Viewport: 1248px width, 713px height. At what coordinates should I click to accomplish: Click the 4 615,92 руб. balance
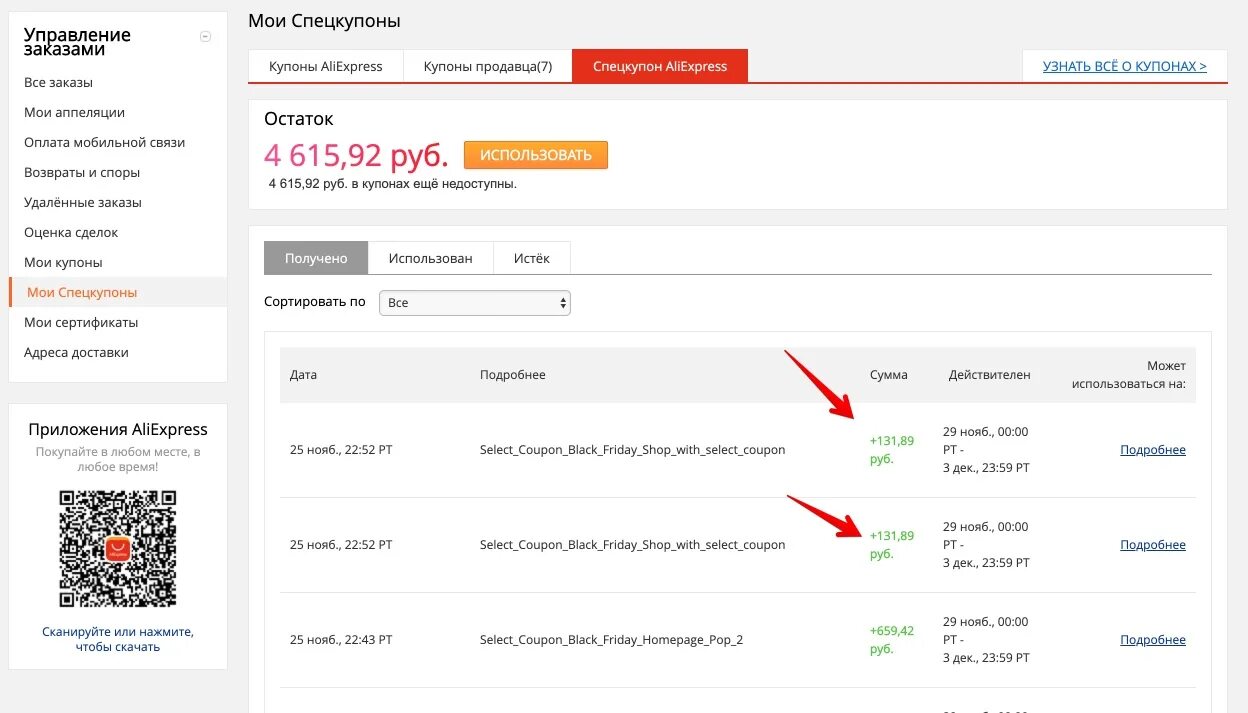[x=357, y=155]
